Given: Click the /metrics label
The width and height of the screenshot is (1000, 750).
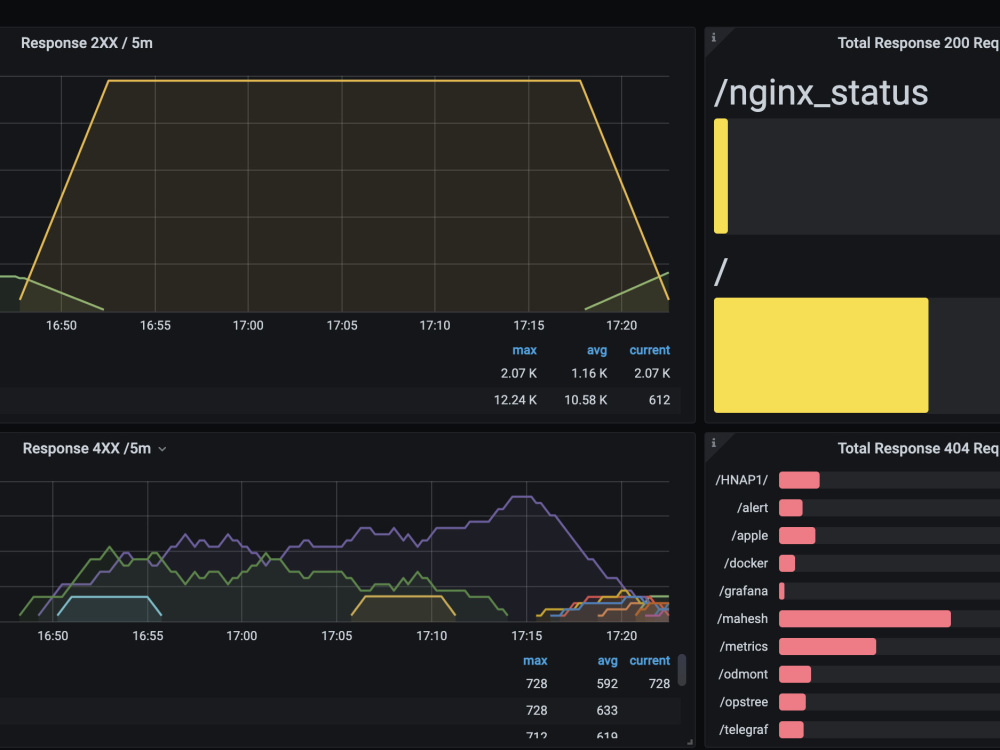Looking at the screenshot, I should pos(744,646).
